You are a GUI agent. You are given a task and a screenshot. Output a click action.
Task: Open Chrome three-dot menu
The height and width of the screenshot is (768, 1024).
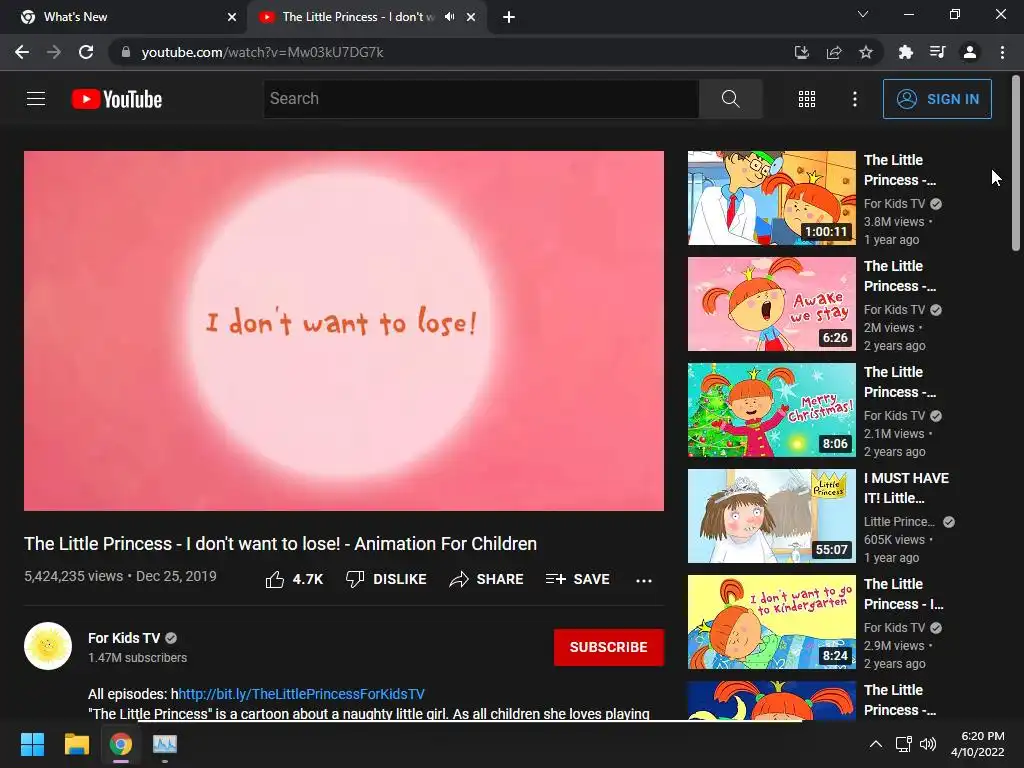[1002, 52]
